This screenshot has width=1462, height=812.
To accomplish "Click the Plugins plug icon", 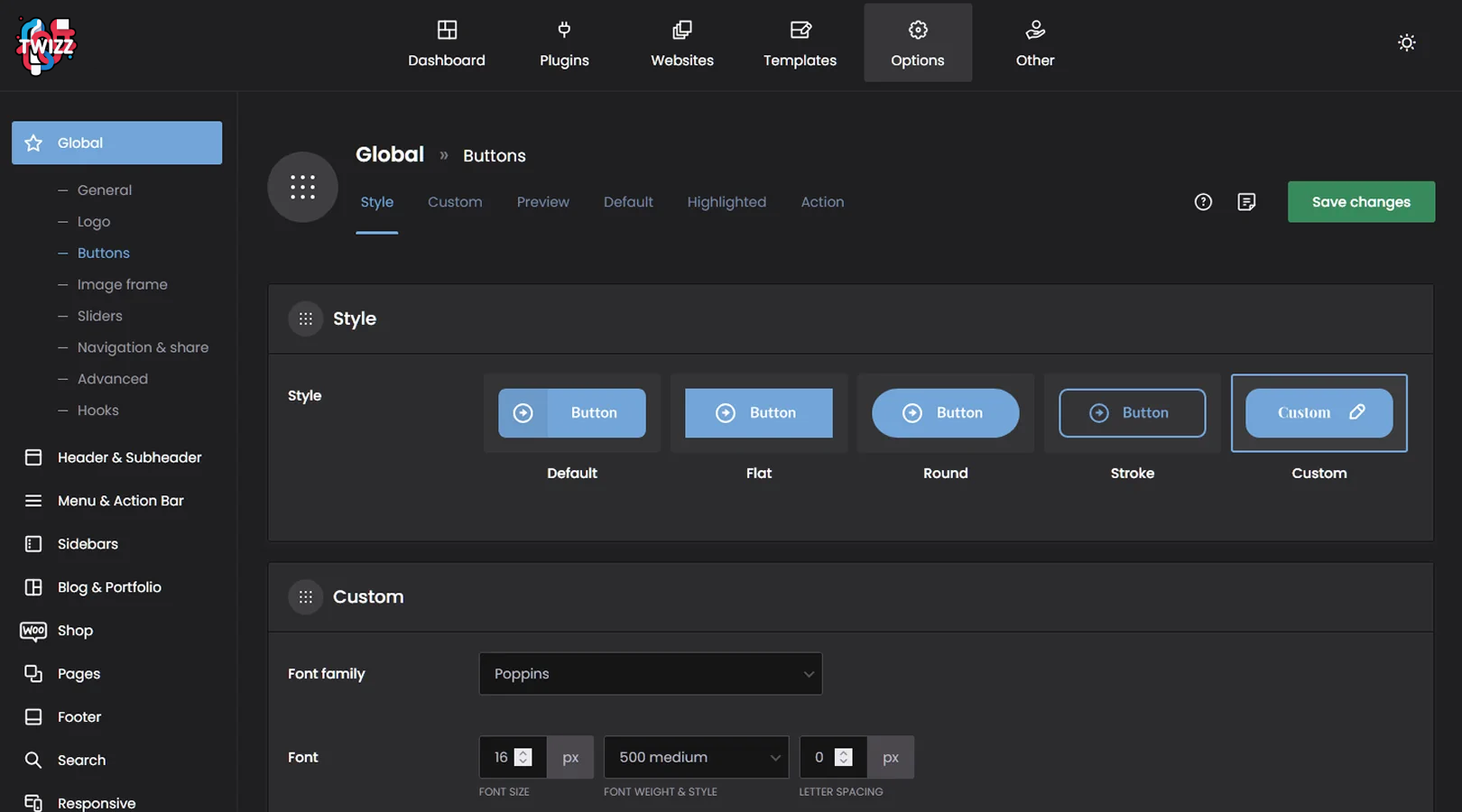I will point(564,30).
